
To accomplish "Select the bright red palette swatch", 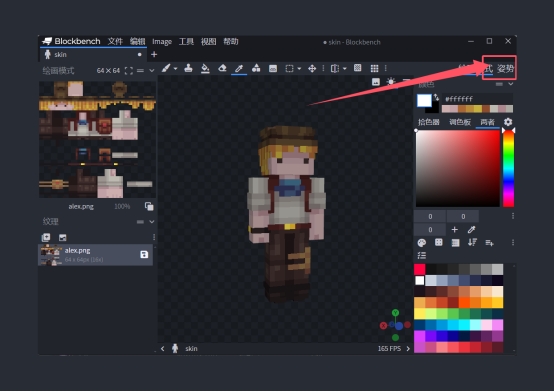I will (x=420, y=269).
